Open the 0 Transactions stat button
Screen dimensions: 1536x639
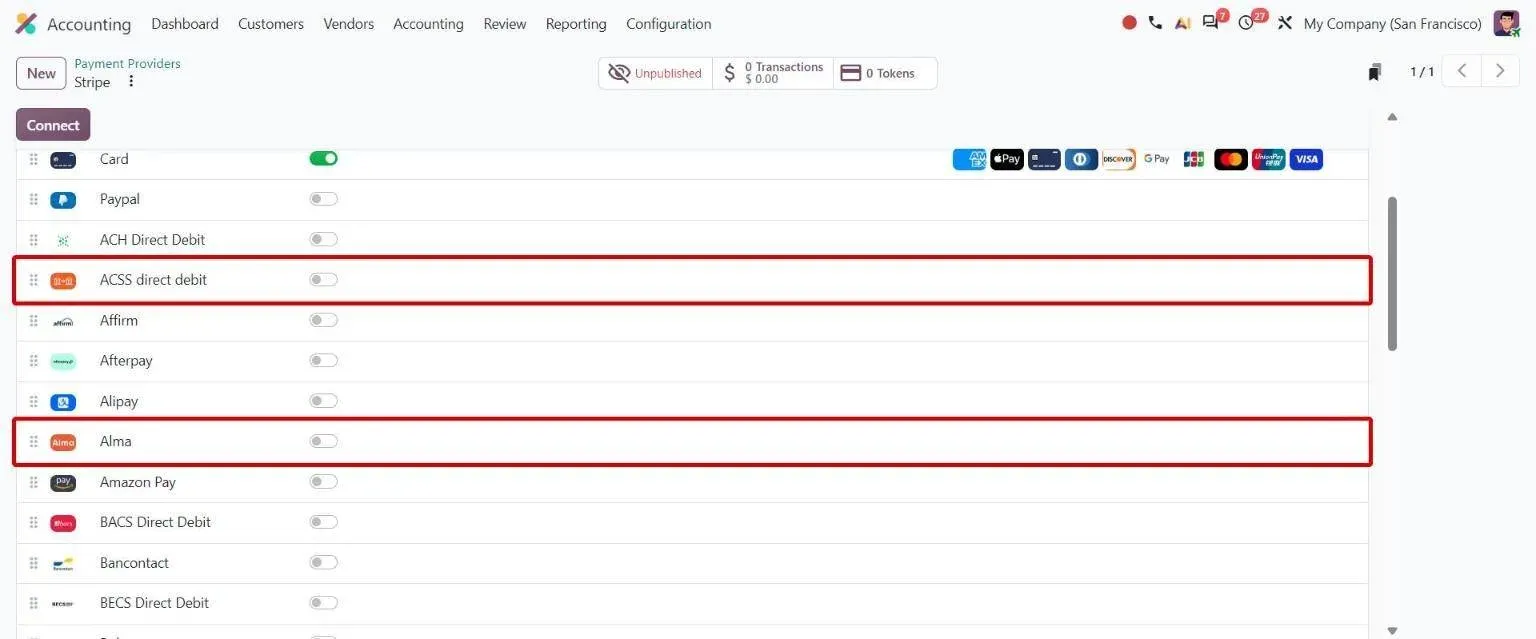click(x=773, y=73)
